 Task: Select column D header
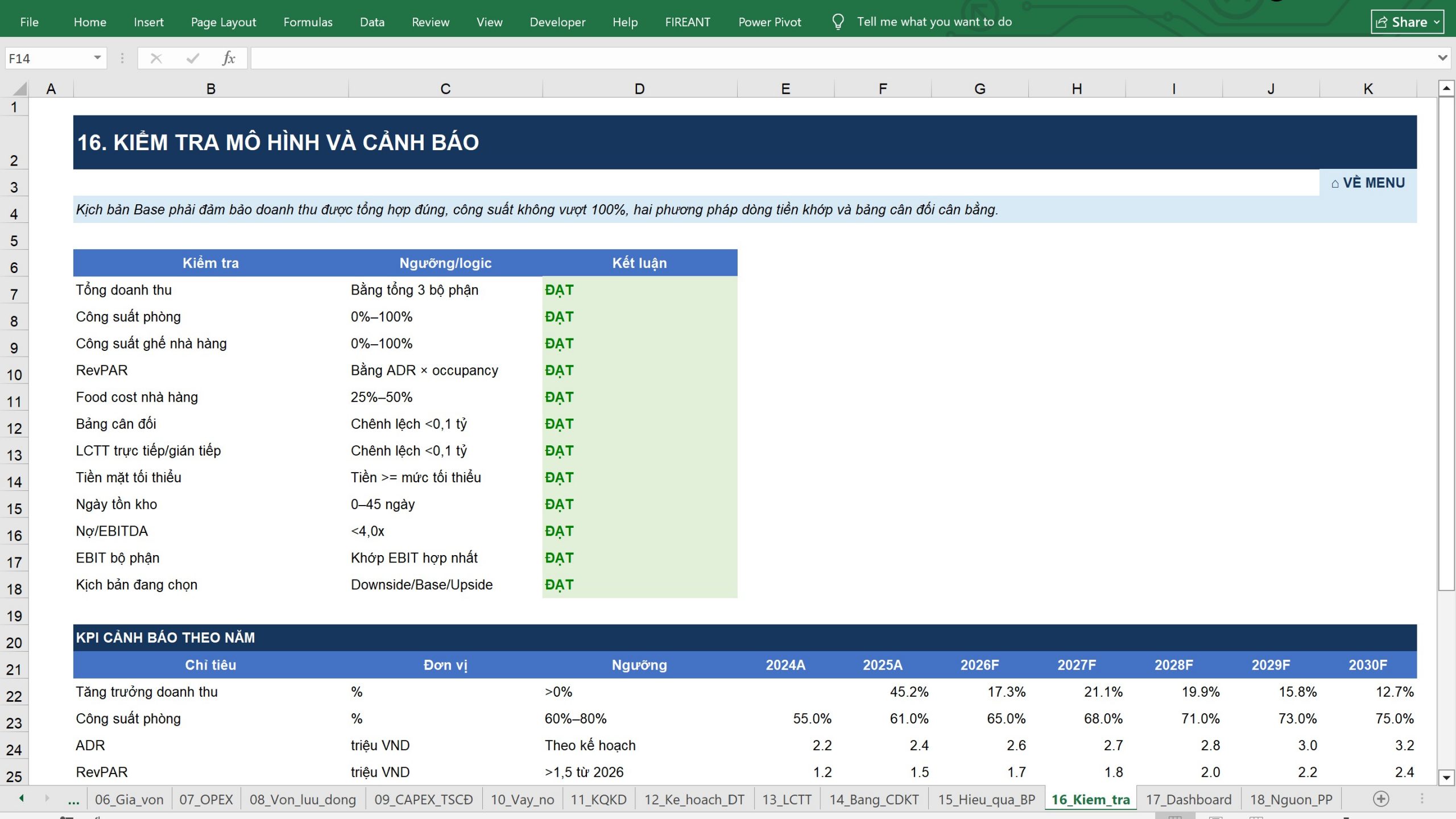[x=639, y=89]
